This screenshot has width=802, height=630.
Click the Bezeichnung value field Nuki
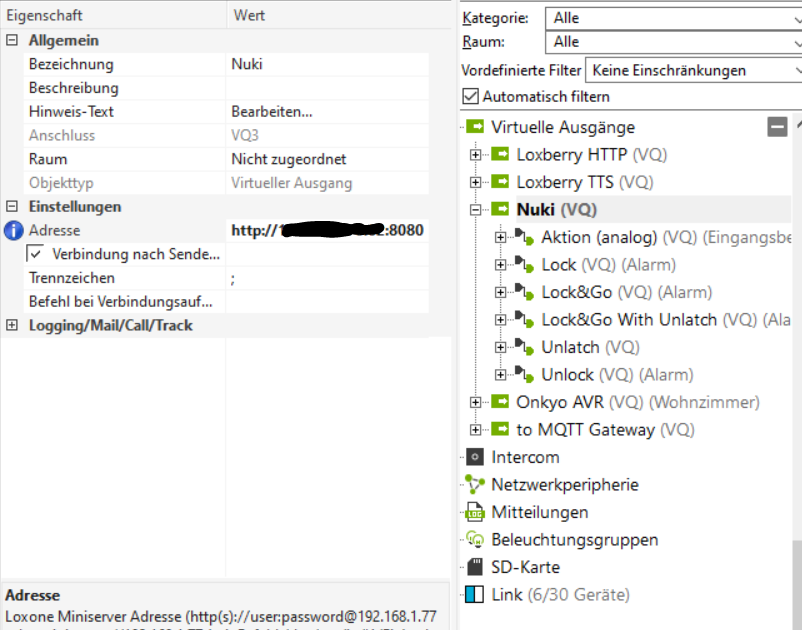click(248, 64)
